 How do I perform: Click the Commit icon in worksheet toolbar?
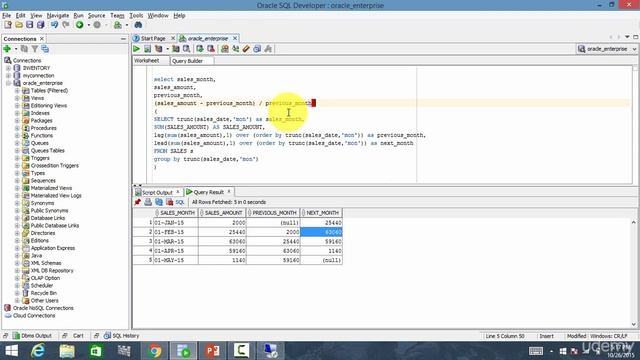(x=200, y=49)
